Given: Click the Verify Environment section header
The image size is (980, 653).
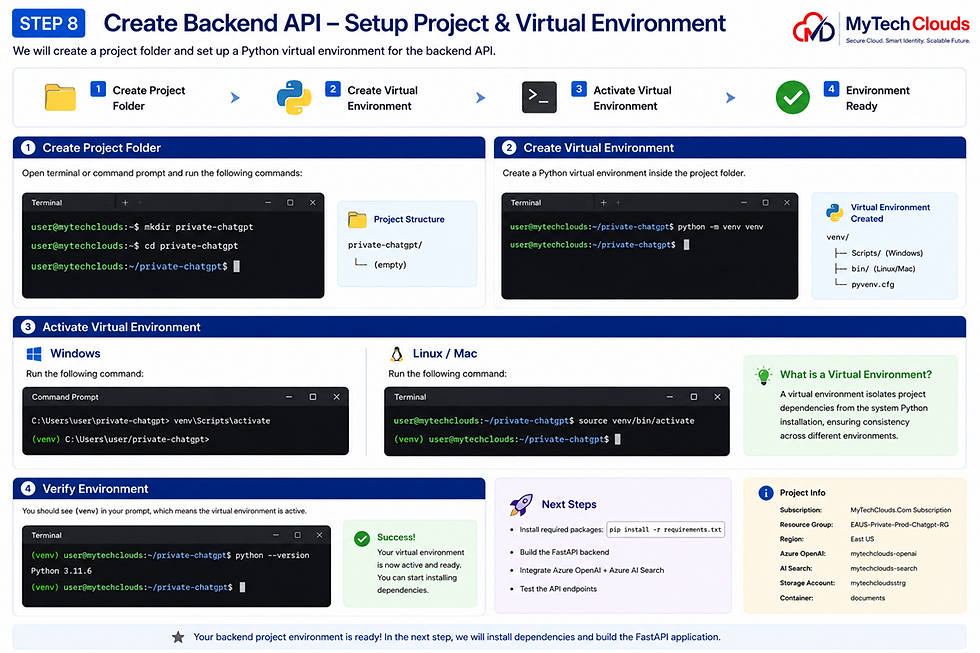Looking at the screenshot, I should (249, 489).
